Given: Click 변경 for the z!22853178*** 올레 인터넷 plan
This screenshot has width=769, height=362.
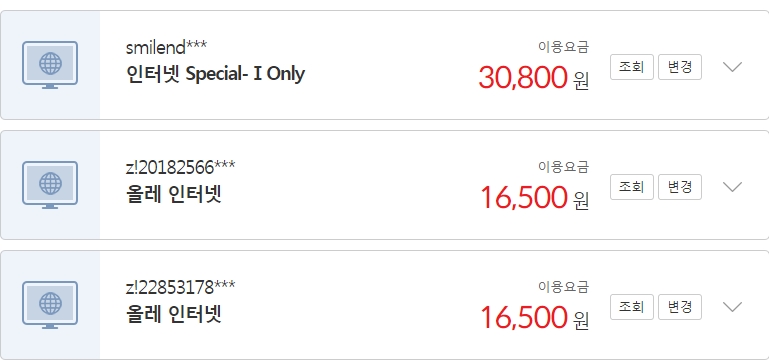Looking at the screenshot, I should [680, 307].
